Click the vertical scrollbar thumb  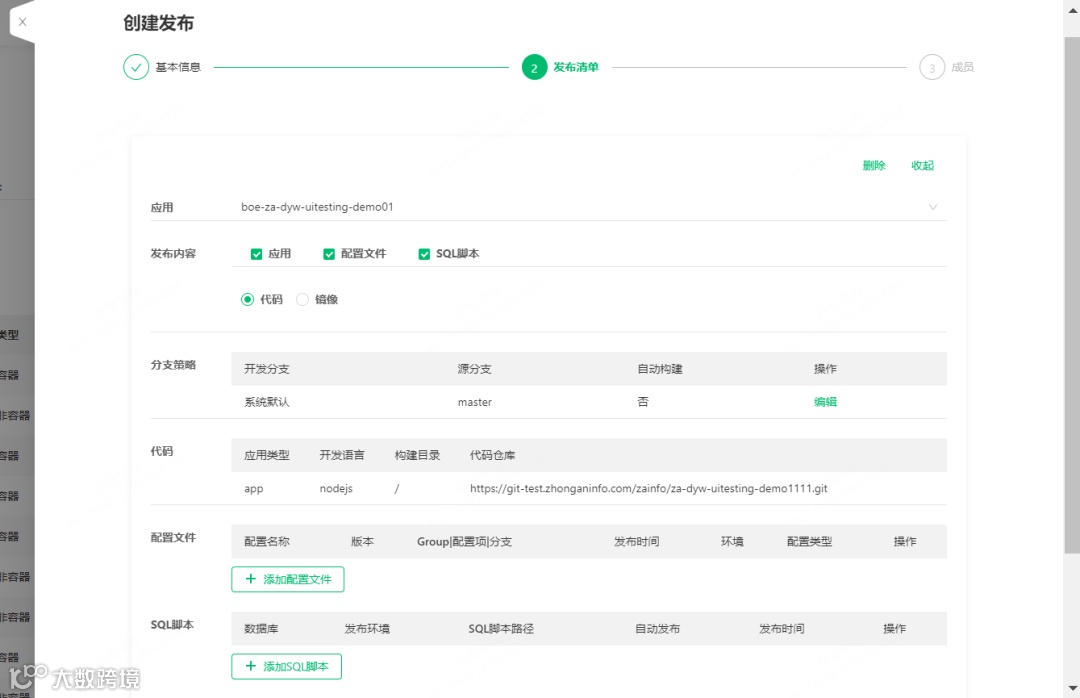1072,295
